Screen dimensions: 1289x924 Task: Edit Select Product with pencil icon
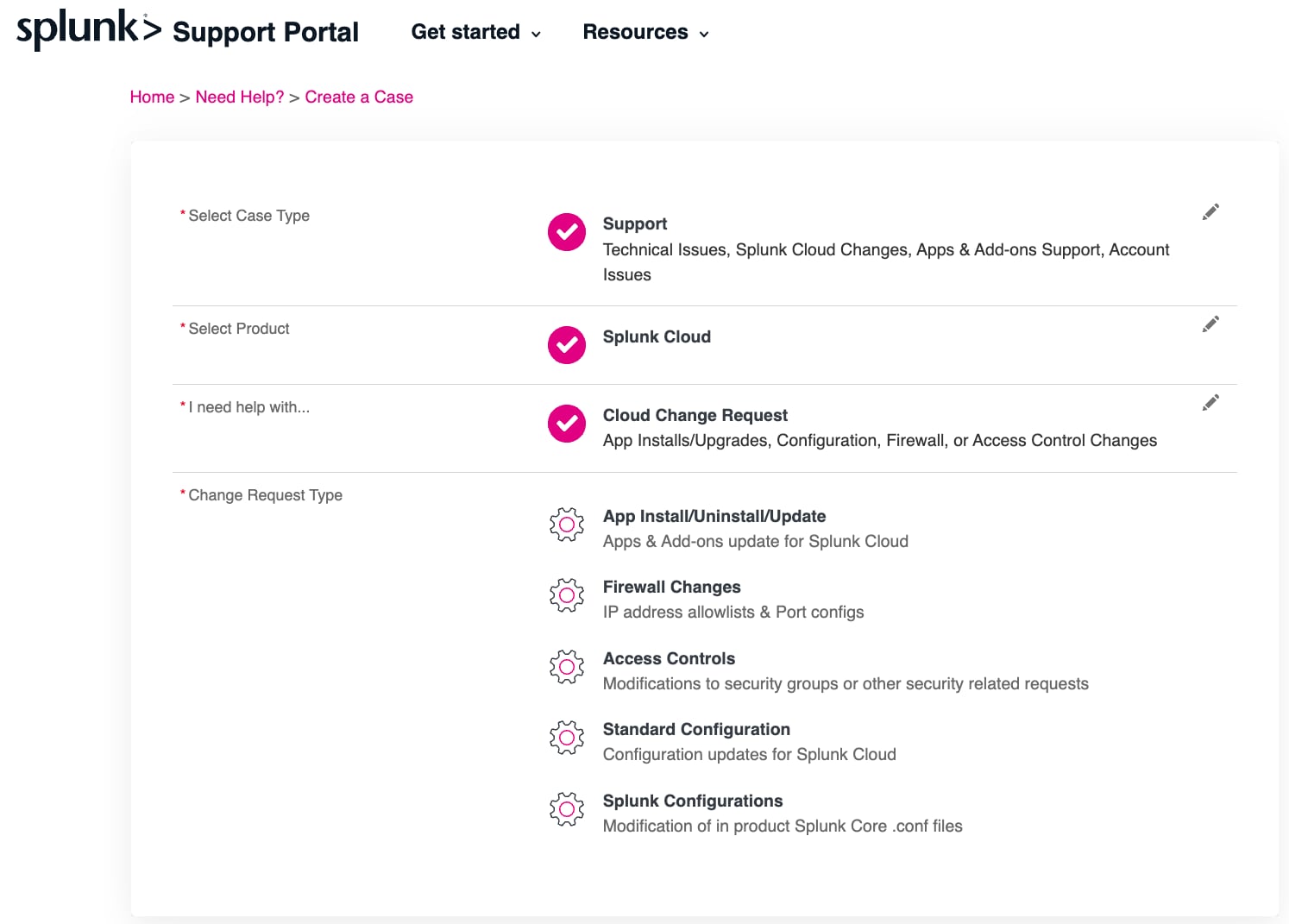coord(1210,324)
